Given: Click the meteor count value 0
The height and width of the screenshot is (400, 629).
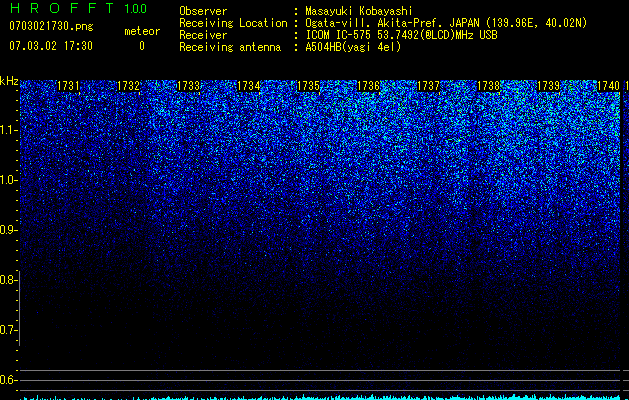Looking at the screenshot, I should 142,46.
